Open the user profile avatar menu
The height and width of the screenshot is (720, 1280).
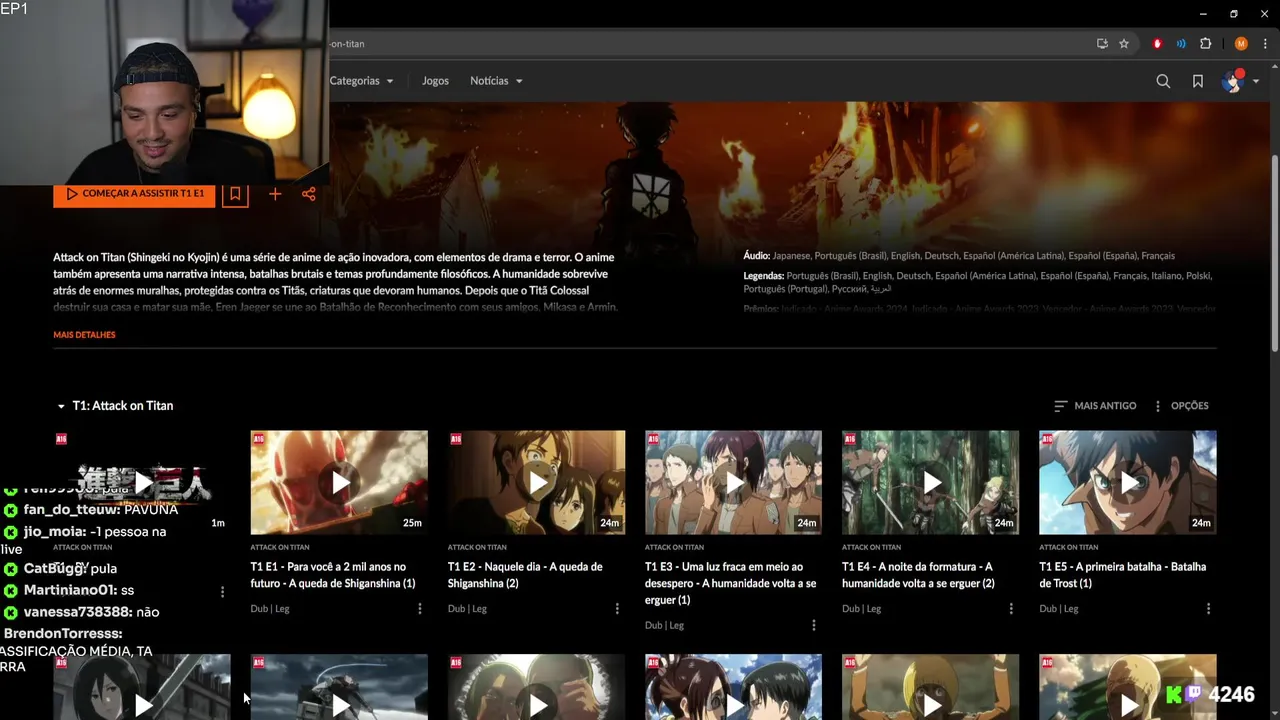pos(1239,81)
